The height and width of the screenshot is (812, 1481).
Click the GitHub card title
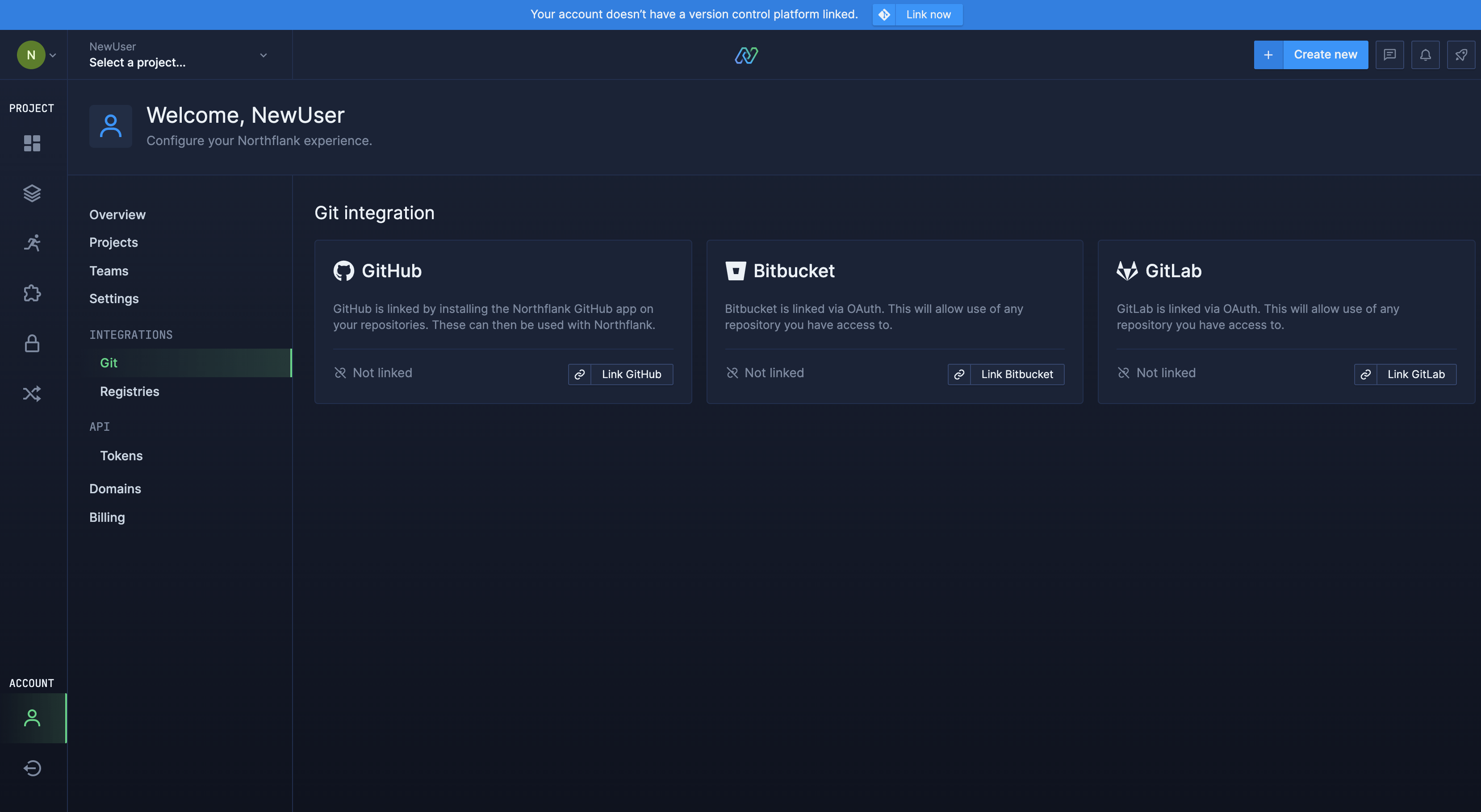(x=392, y=271)
